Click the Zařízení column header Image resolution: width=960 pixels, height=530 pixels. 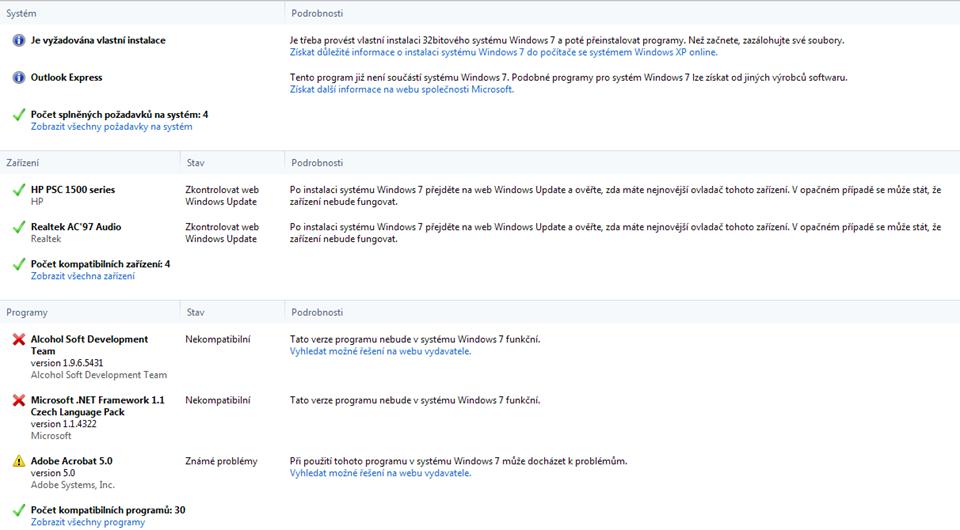click(x=23, y=163)
